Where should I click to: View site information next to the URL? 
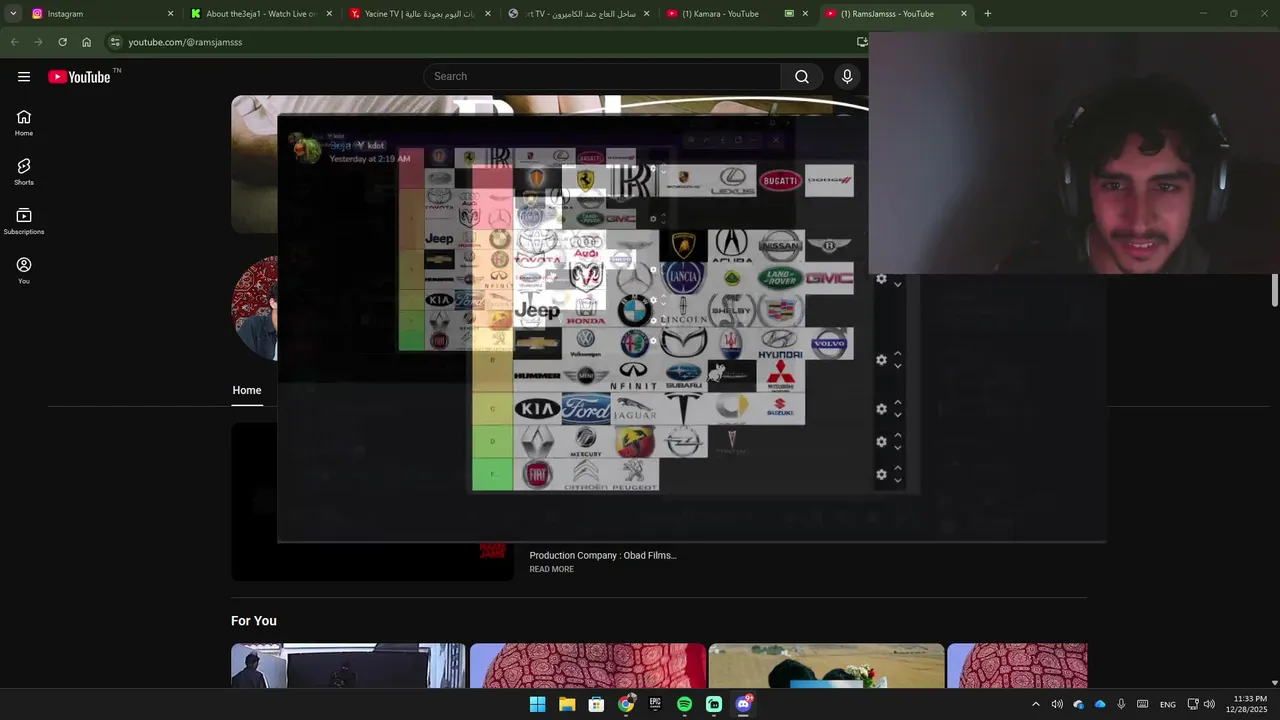(x=115, y=42)
